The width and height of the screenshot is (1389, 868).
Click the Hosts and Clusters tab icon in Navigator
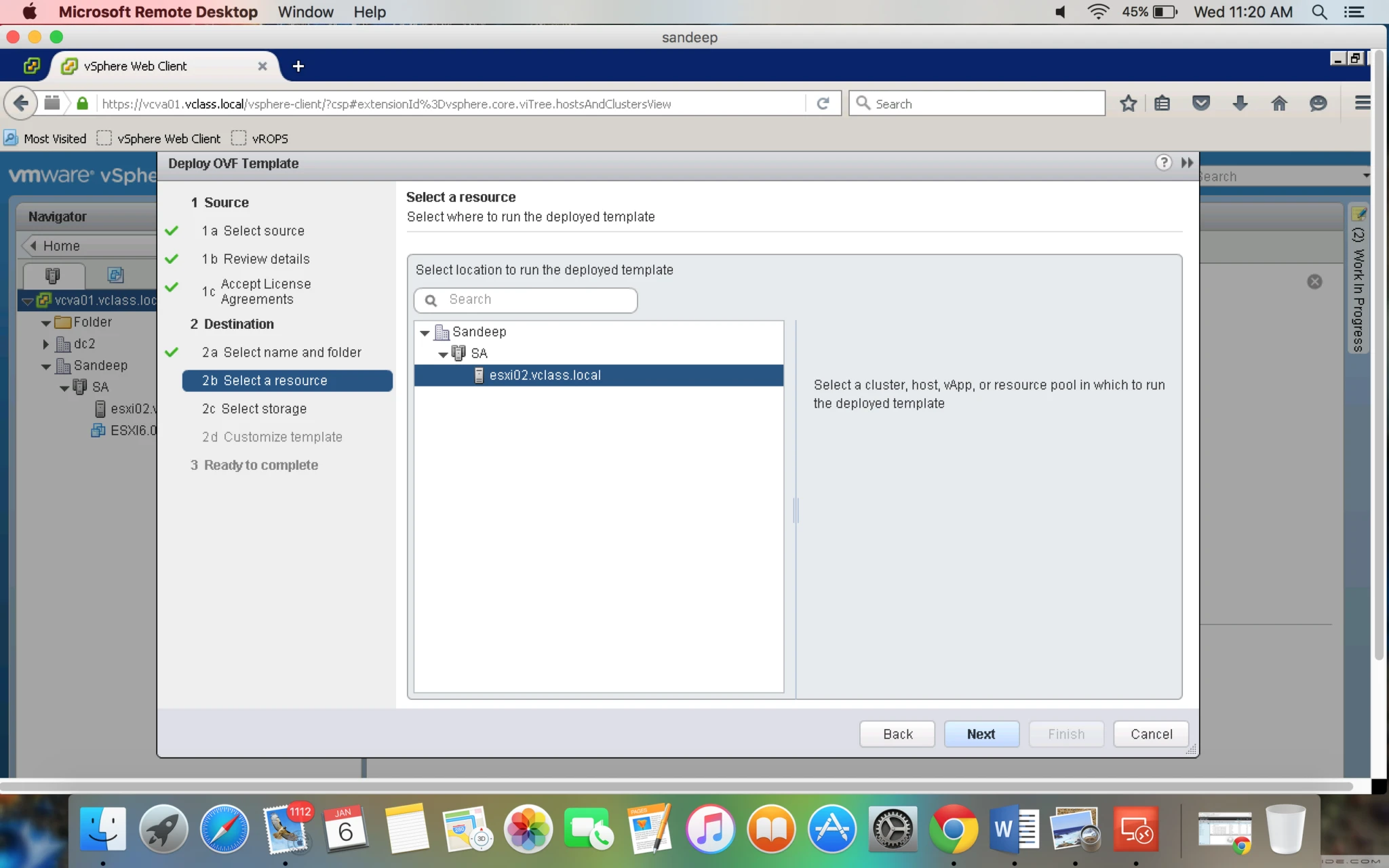[52, 275]
